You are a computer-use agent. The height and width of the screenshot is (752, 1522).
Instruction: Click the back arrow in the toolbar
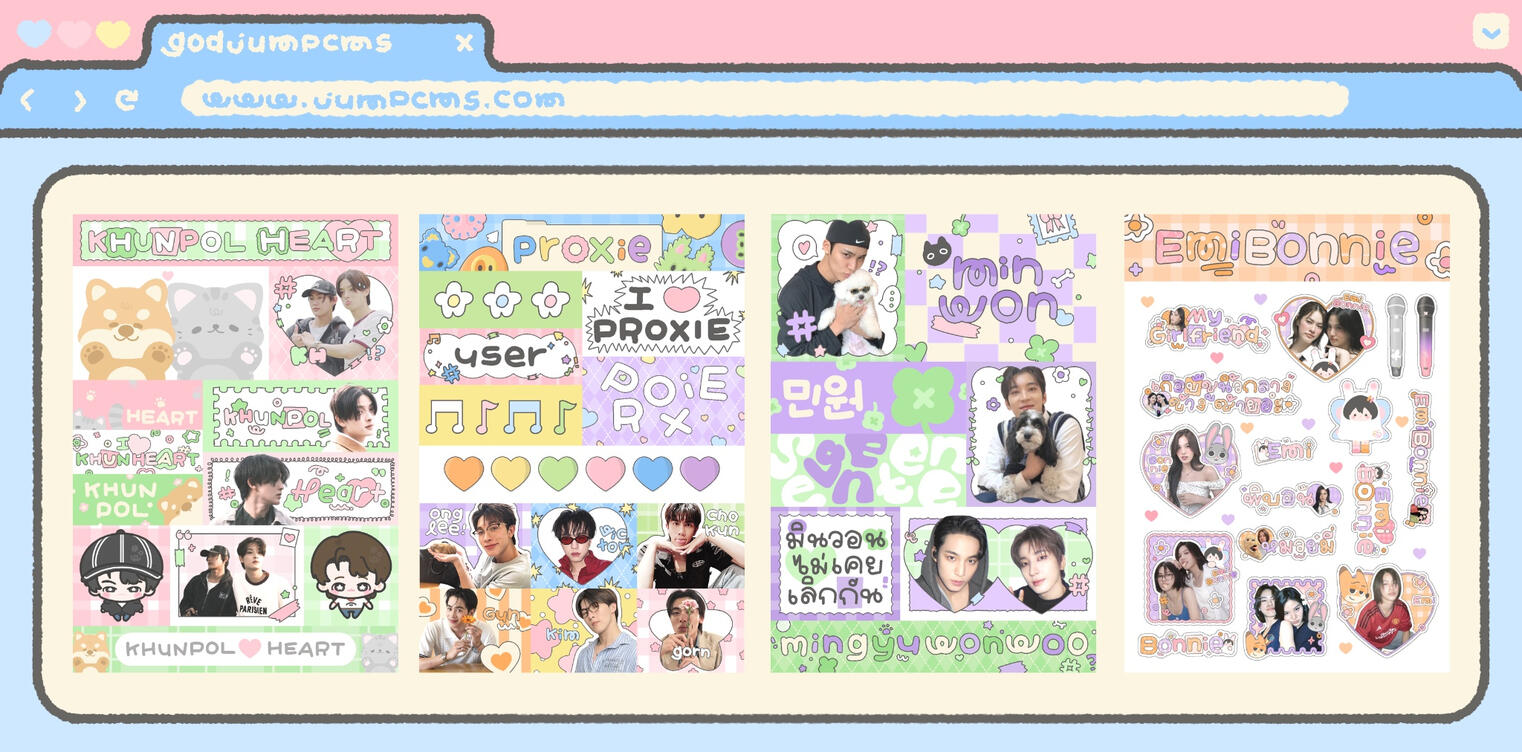click(x=28, y=100)
